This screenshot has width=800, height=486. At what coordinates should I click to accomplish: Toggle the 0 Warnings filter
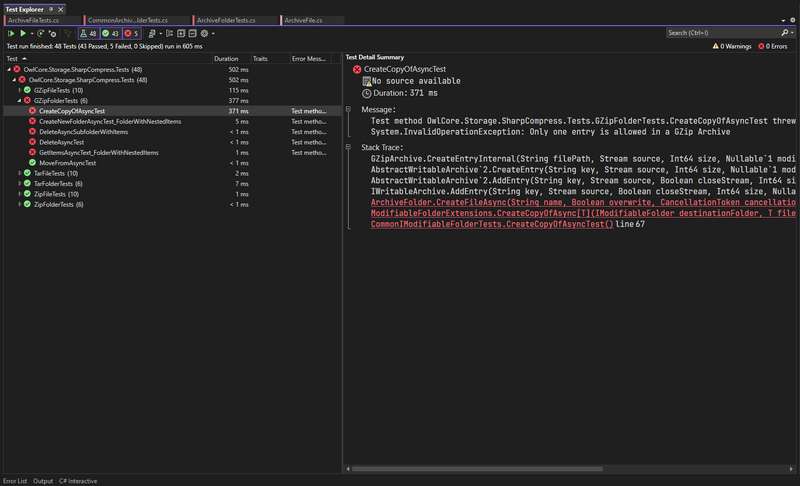(x=732, y=46)
